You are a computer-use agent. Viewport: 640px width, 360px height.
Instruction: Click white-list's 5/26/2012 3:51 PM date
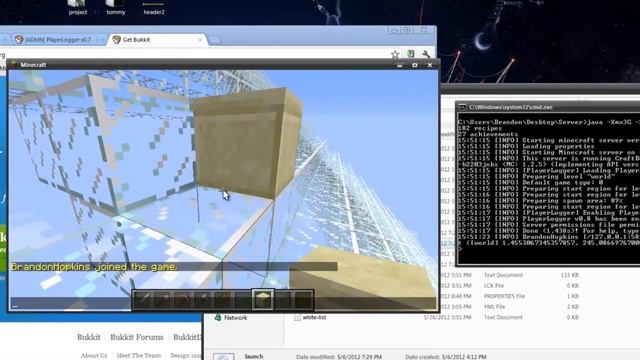tap(447, 317)
